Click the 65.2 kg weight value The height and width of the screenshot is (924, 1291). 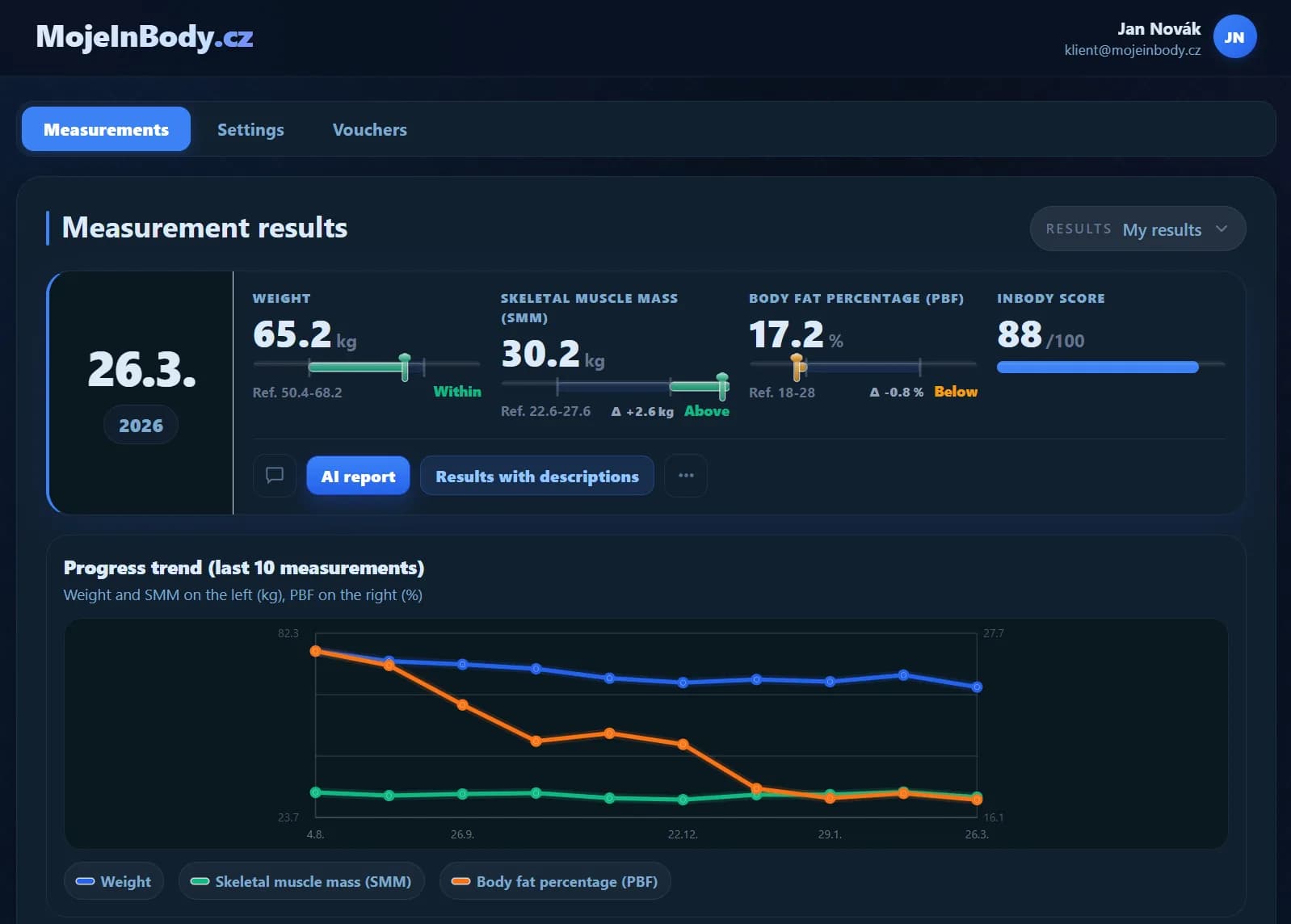[305, 335]
